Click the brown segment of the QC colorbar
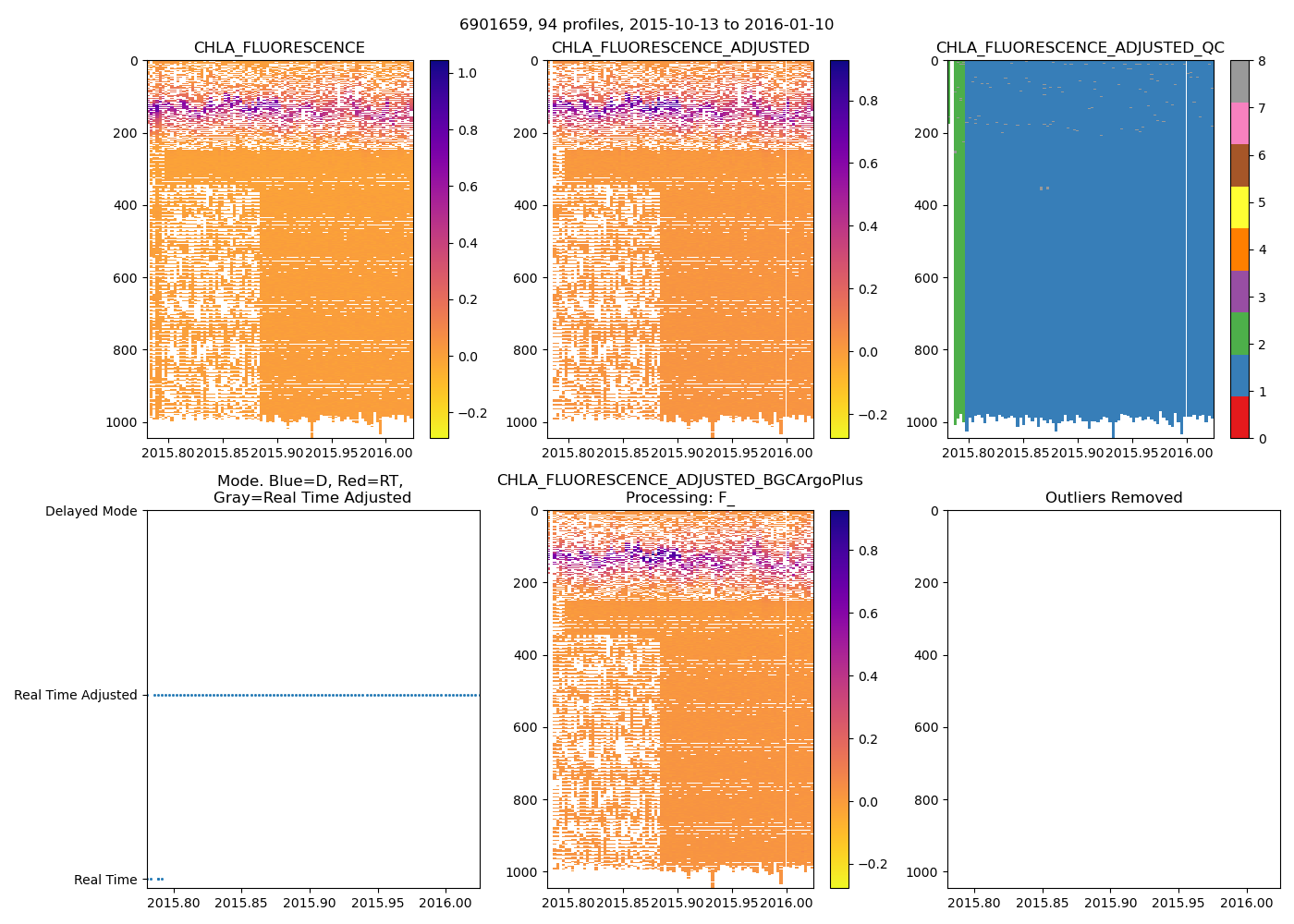This screenshot has height=924, width=1294. tap(1239, 165)
